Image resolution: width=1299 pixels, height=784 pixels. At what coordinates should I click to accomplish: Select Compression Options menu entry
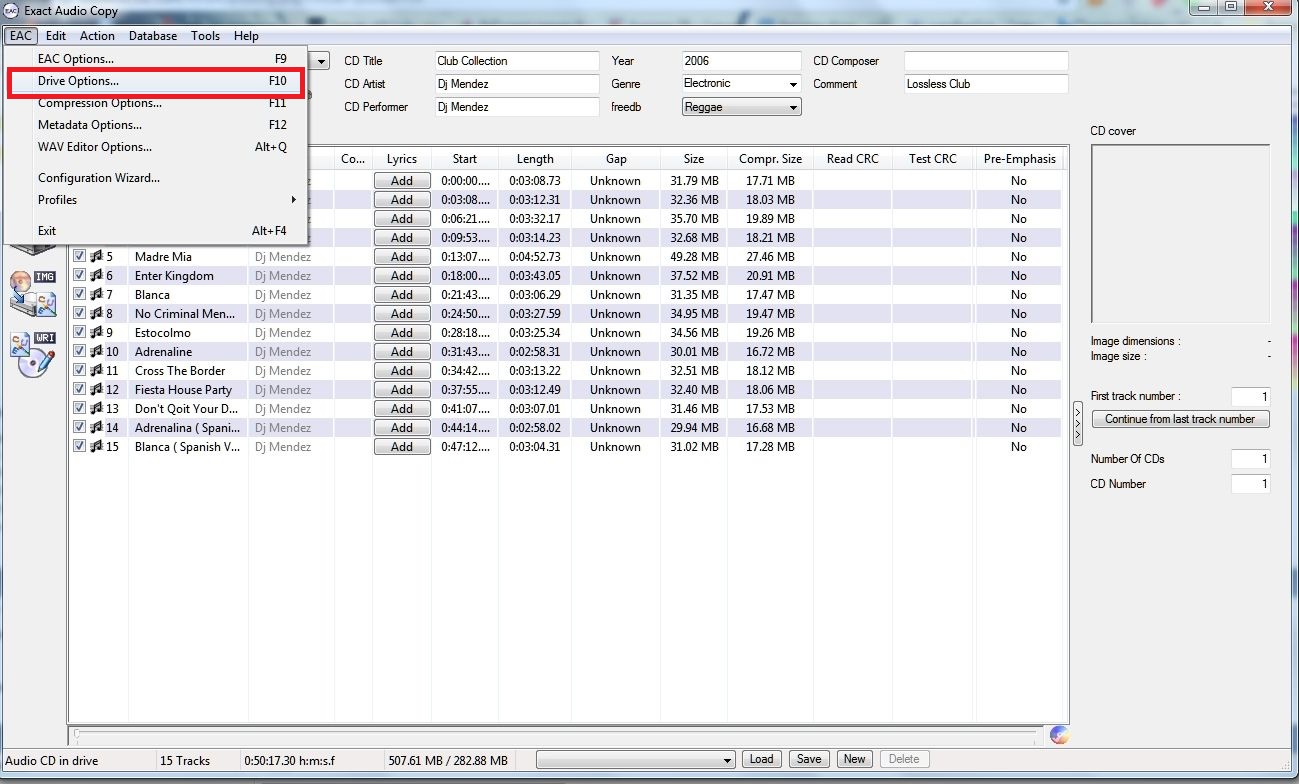155,103
